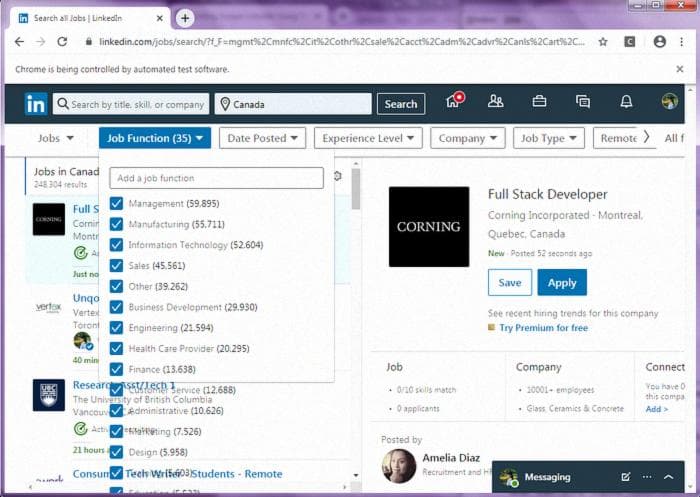Click the browser forward arrow
The image size is (700, 497).
click(x=41, y=42)
